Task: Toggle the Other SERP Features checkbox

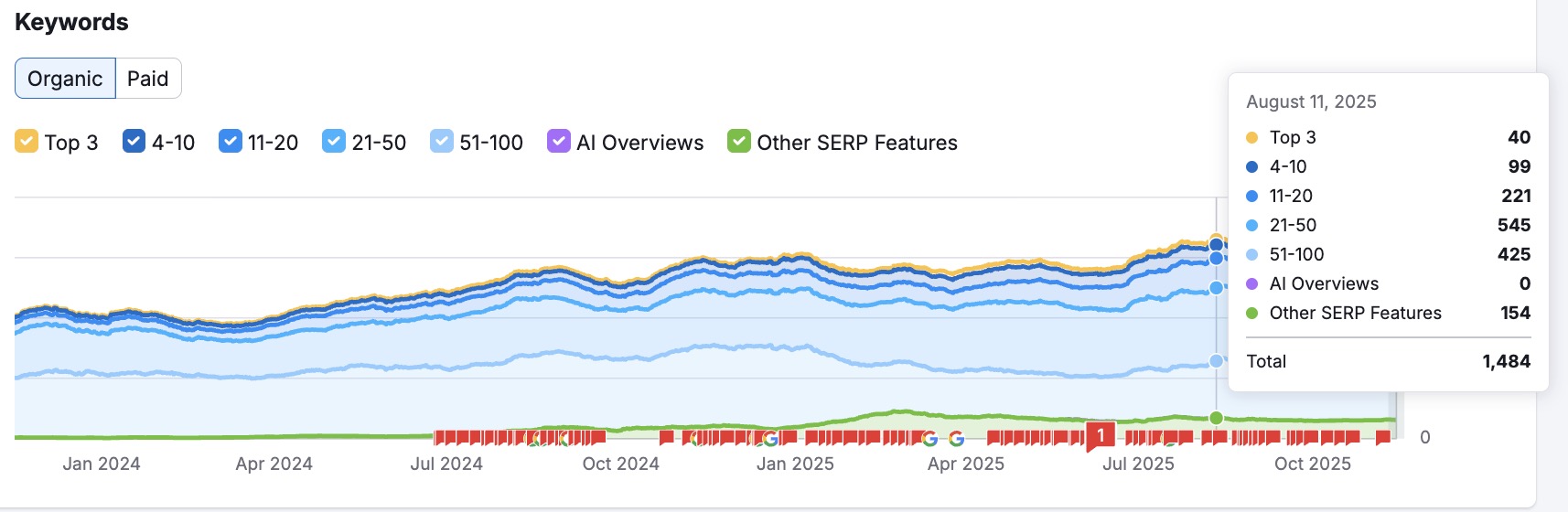Action: (738, 142)
